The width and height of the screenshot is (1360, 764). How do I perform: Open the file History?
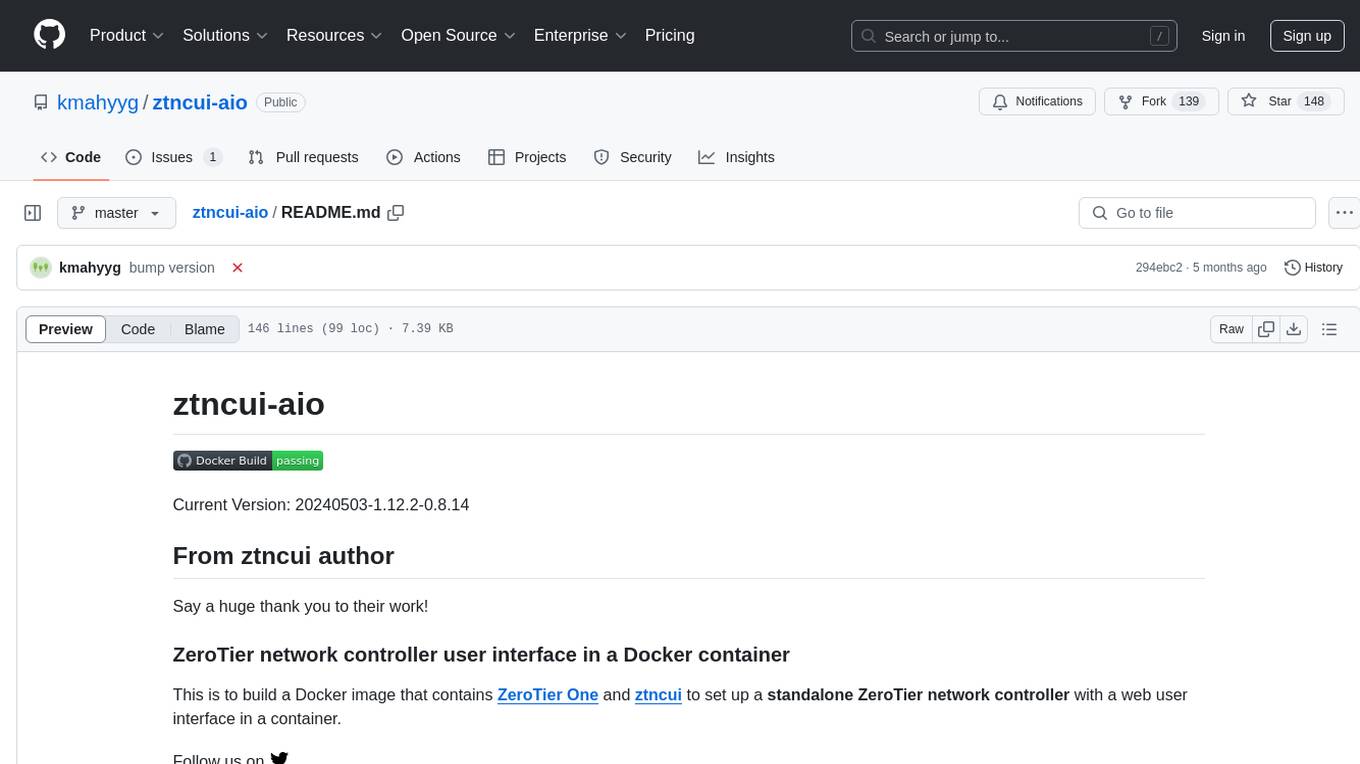pyautogui.click(x=1313, y=268)
